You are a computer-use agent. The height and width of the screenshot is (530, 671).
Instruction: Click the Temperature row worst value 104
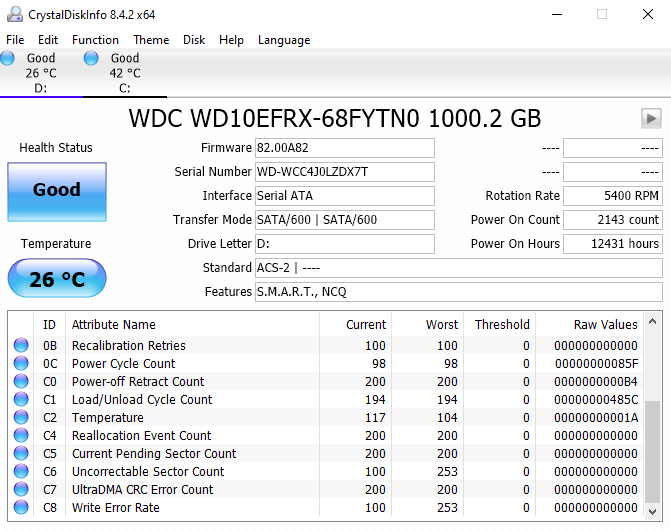(x=447, y=417)
